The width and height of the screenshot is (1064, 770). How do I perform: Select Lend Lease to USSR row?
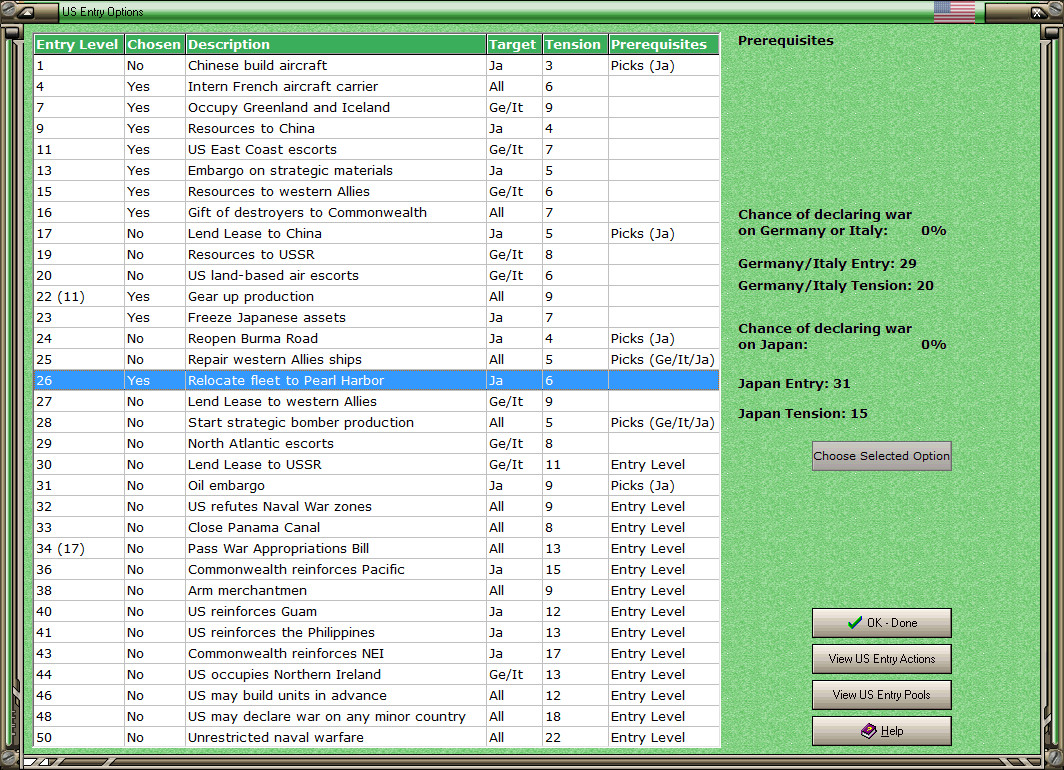click(377, 465)
